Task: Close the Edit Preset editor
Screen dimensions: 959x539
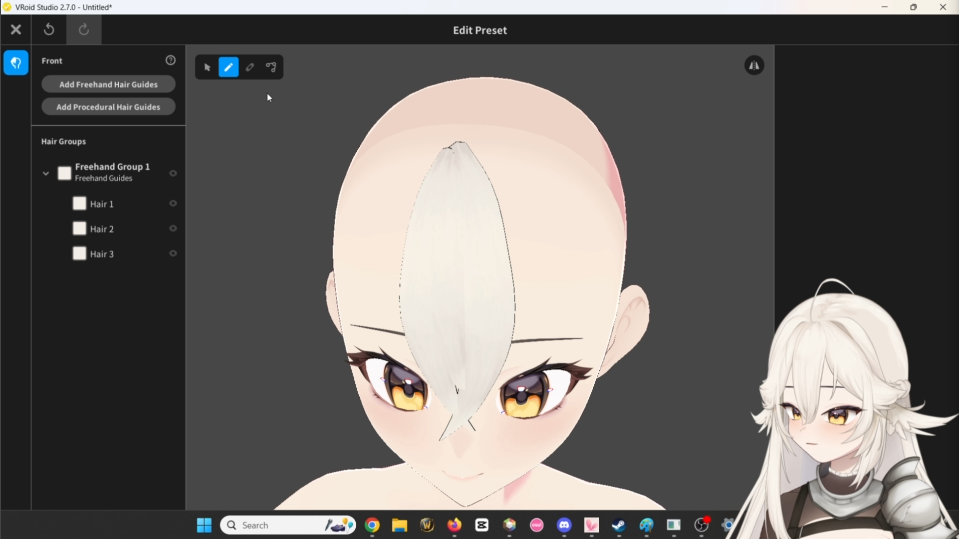Action: coord(16,29)
